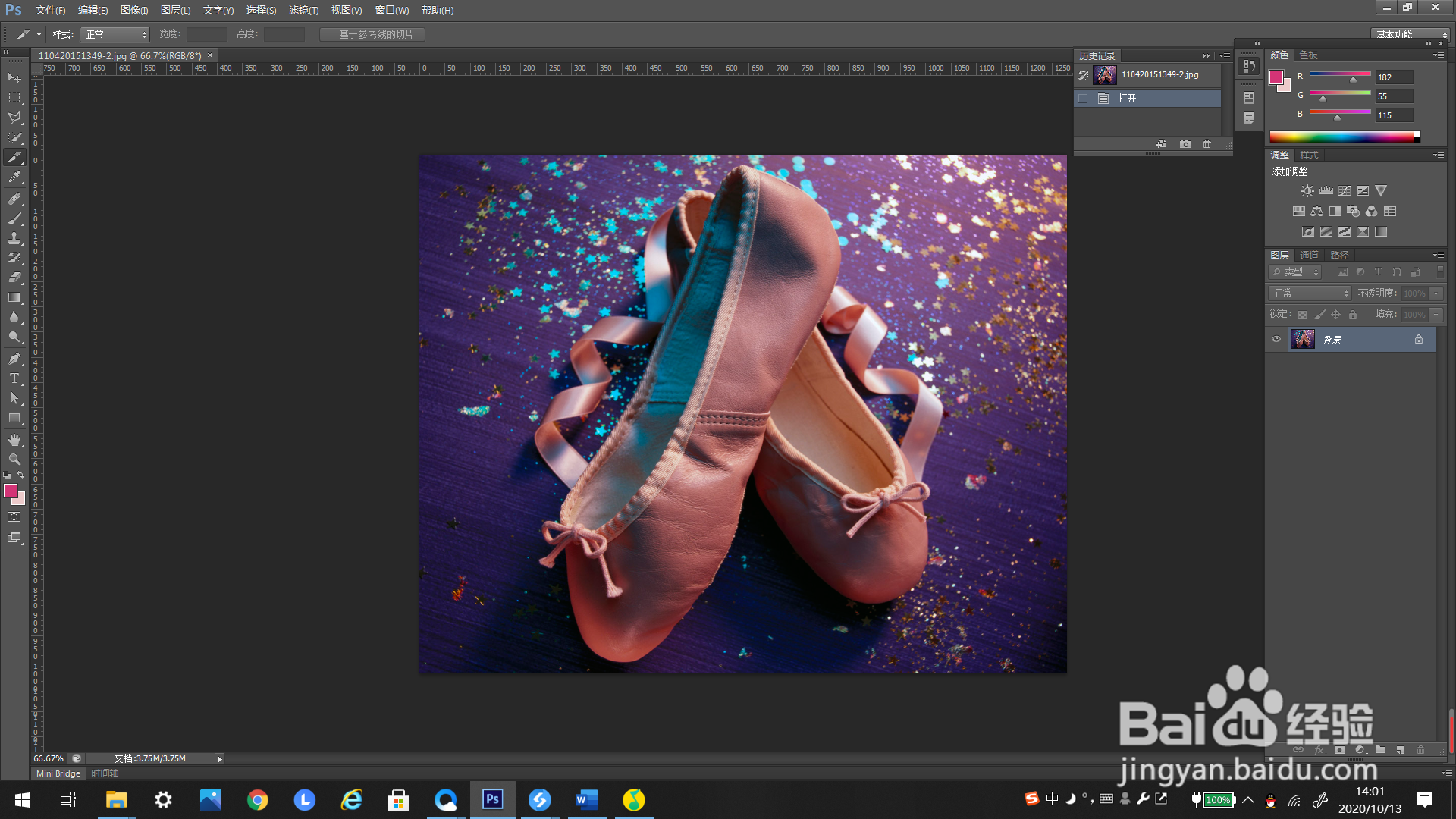The image size is (1456, 819).
Task: Select the Zoom tool
Action: click(x=14, y=460)
